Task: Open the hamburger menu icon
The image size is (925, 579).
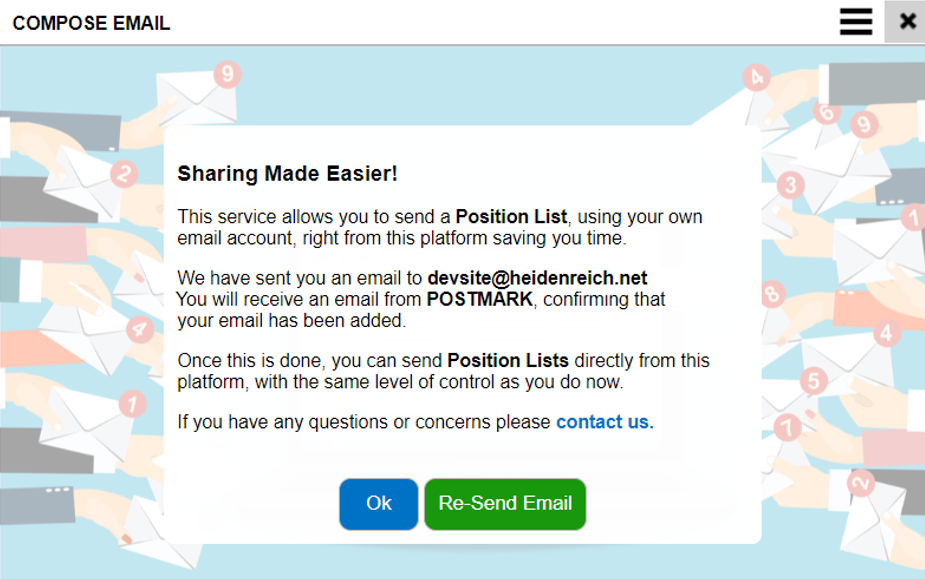Action: [x=855, y=22]
